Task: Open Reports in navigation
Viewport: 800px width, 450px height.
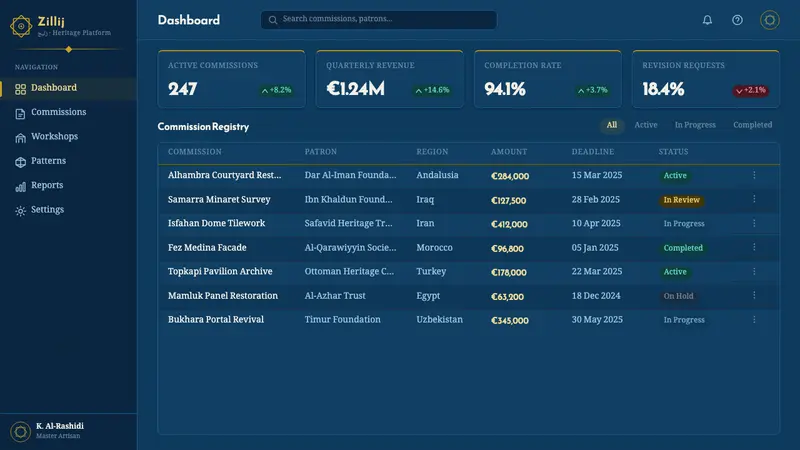Action: (68, 186)
